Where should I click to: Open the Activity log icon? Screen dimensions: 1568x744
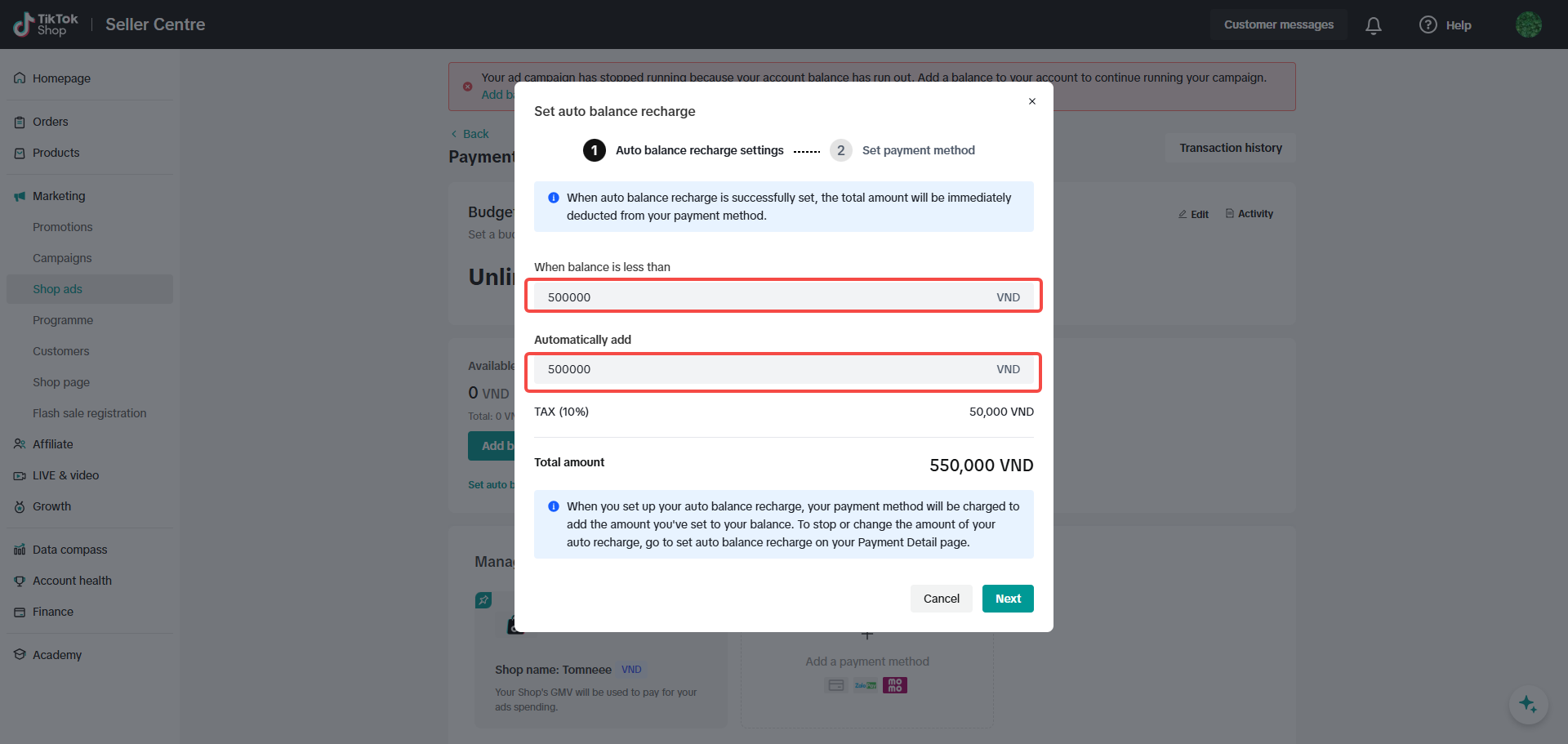[1230, 214]
